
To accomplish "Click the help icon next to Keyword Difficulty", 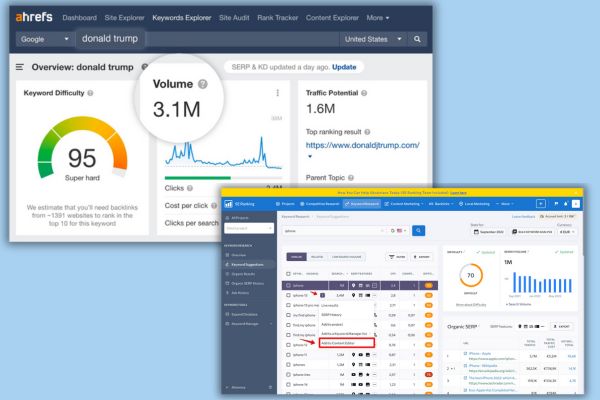I will pos(90,93).
